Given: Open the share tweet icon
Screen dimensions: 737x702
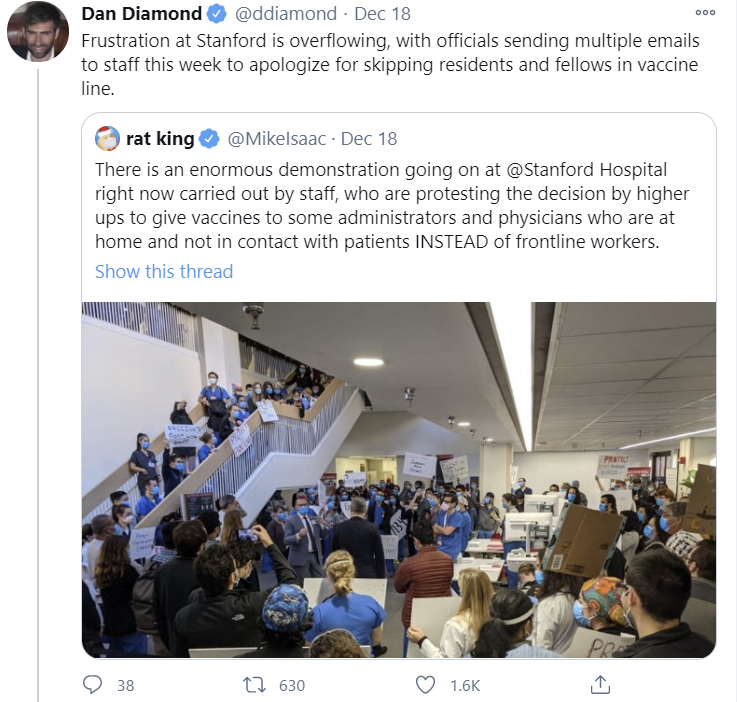Looking at the screenshot, I should 600,685.
